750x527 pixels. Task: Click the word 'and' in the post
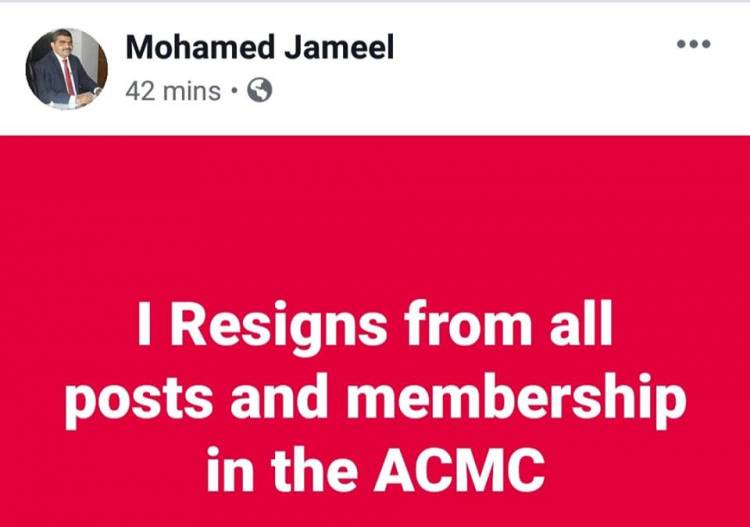(279, 397)
